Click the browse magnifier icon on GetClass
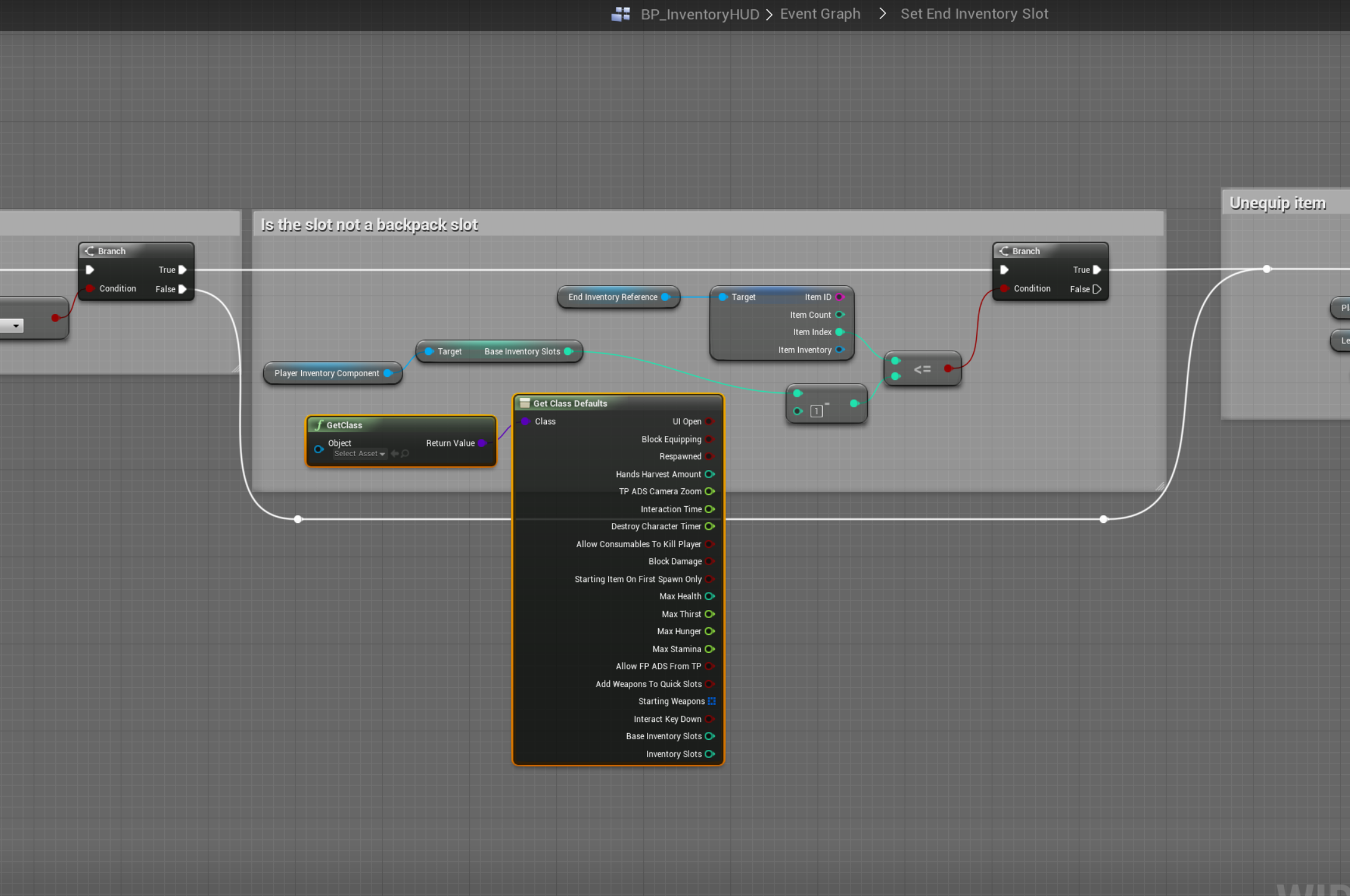The width and height of the screenshot is (1350, 896). click(x=405, y=454)
